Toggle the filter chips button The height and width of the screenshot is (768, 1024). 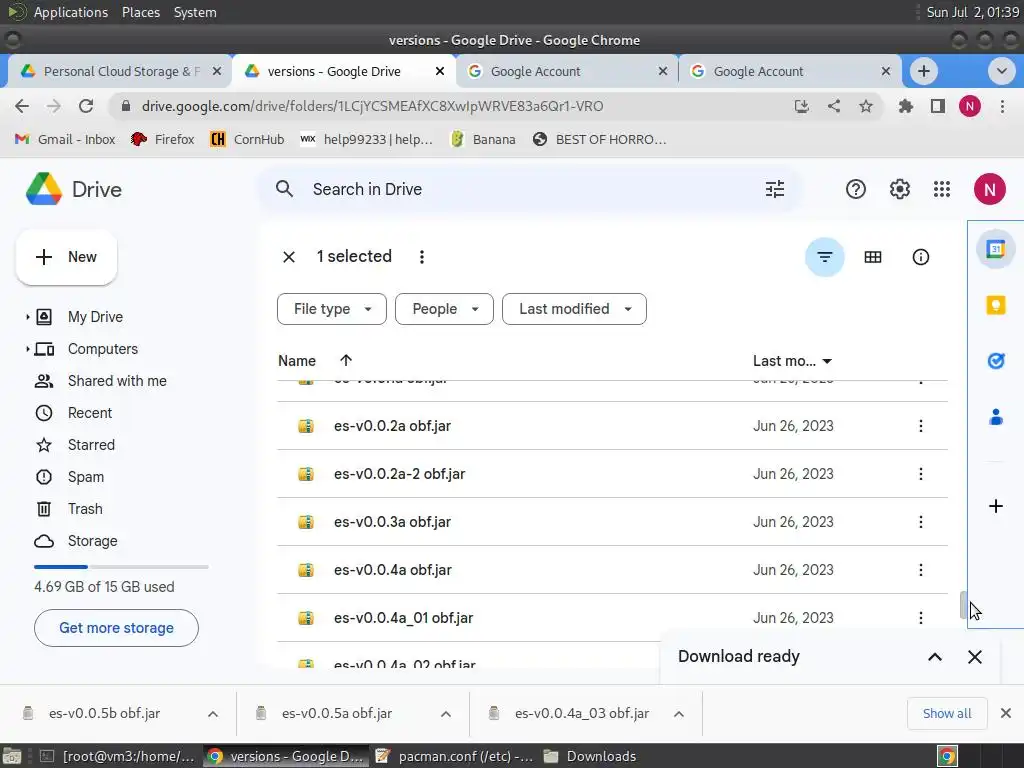pyautogui.click(x=825, y=257)
